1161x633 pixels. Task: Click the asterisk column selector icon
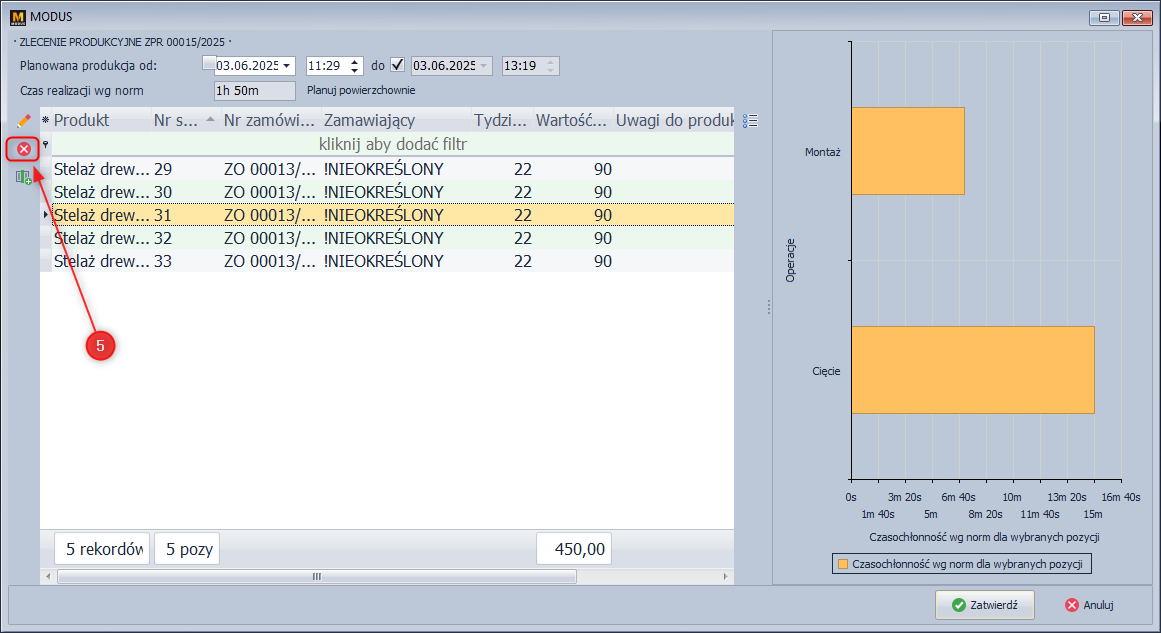click(45, 121)
